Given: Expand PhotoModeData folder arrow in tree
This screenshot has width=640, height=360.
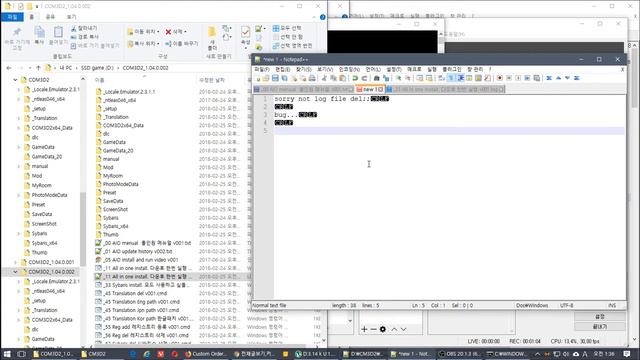Looking at the screenshot, I should coord(19,195).
